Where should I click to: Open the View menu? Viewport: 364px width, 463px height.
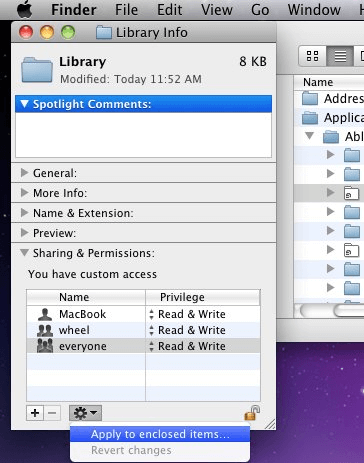click(x=217, y=9)
